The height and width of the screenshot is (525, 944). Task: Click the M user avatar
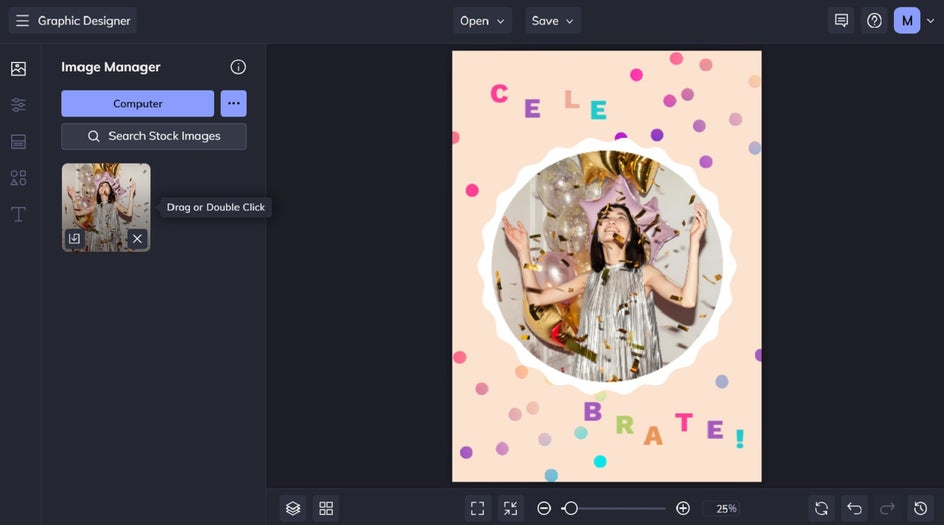coord(907,20)
